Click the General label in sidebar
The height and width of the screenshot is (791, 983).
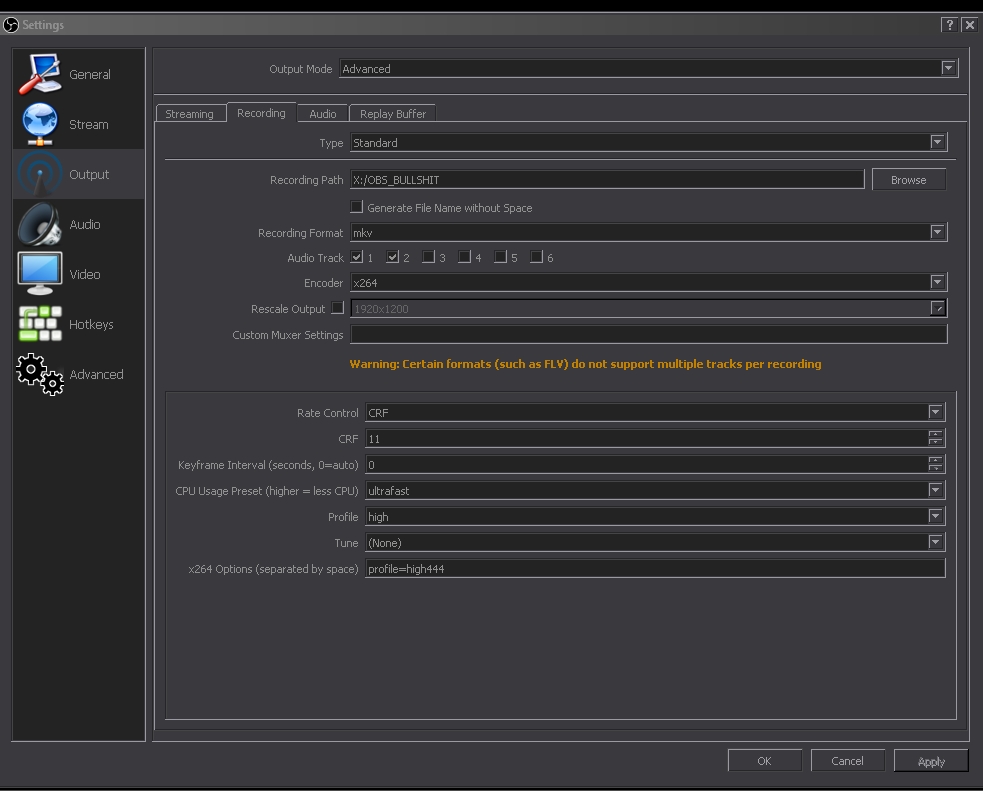[x=90, y=75]
